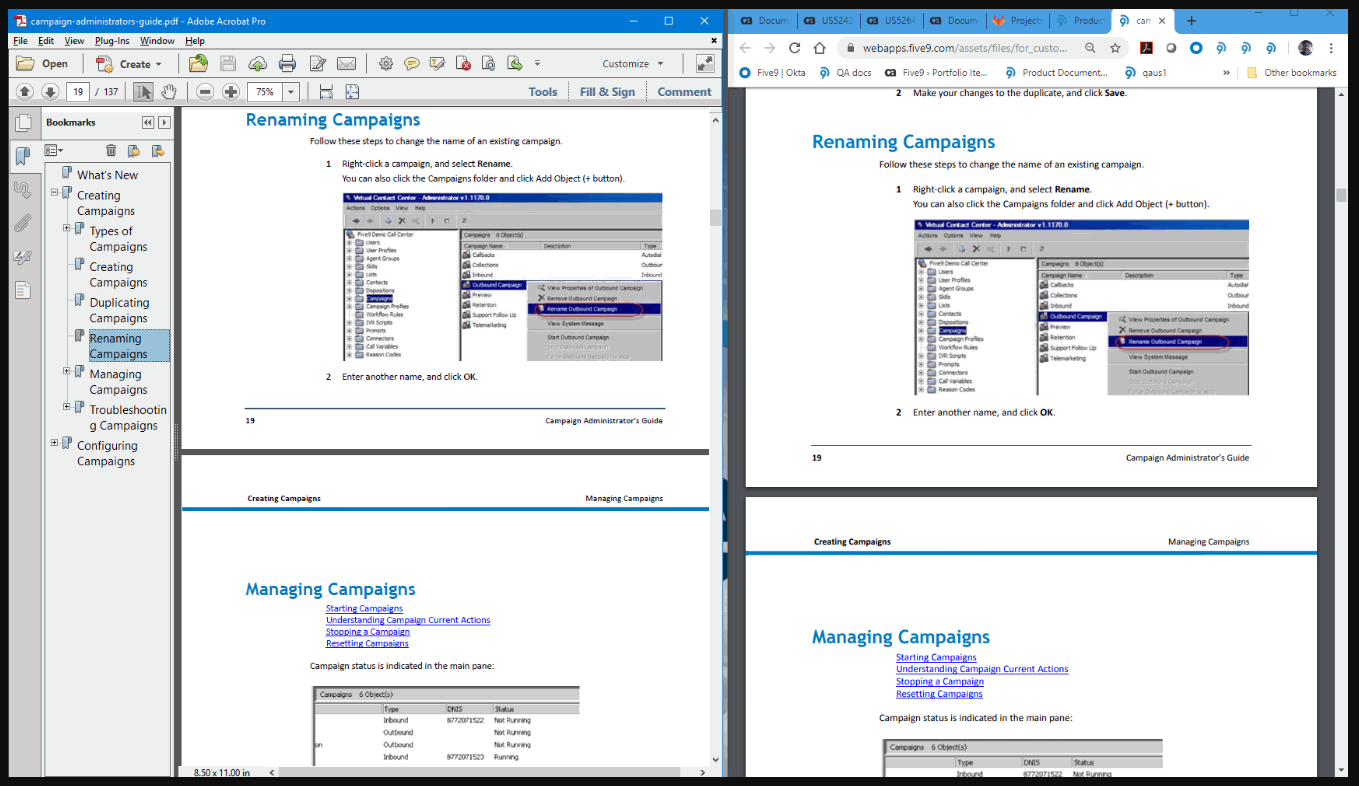Click the attachments paperclip panel icon

coord(22,222)
